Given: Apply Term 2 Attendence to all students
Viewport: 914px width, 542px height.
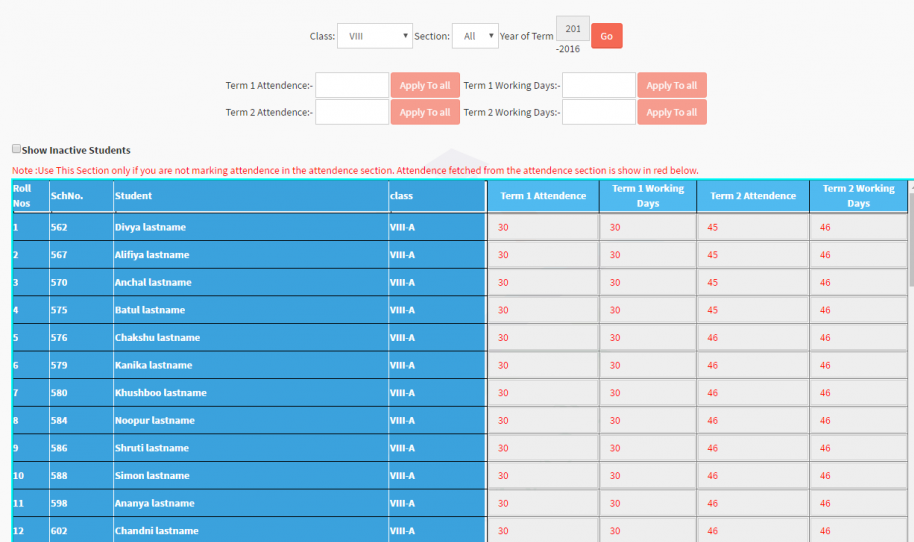Looking at the screenshot, I should 425,112.
